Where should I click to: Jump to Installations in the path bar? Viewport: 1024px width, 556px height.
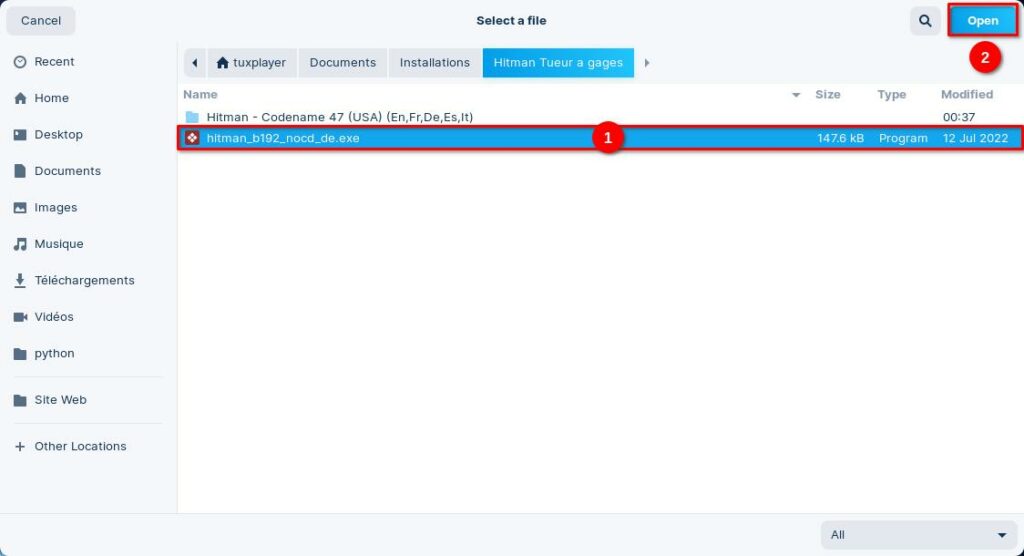pyautogui.click(x=434, y=63)
